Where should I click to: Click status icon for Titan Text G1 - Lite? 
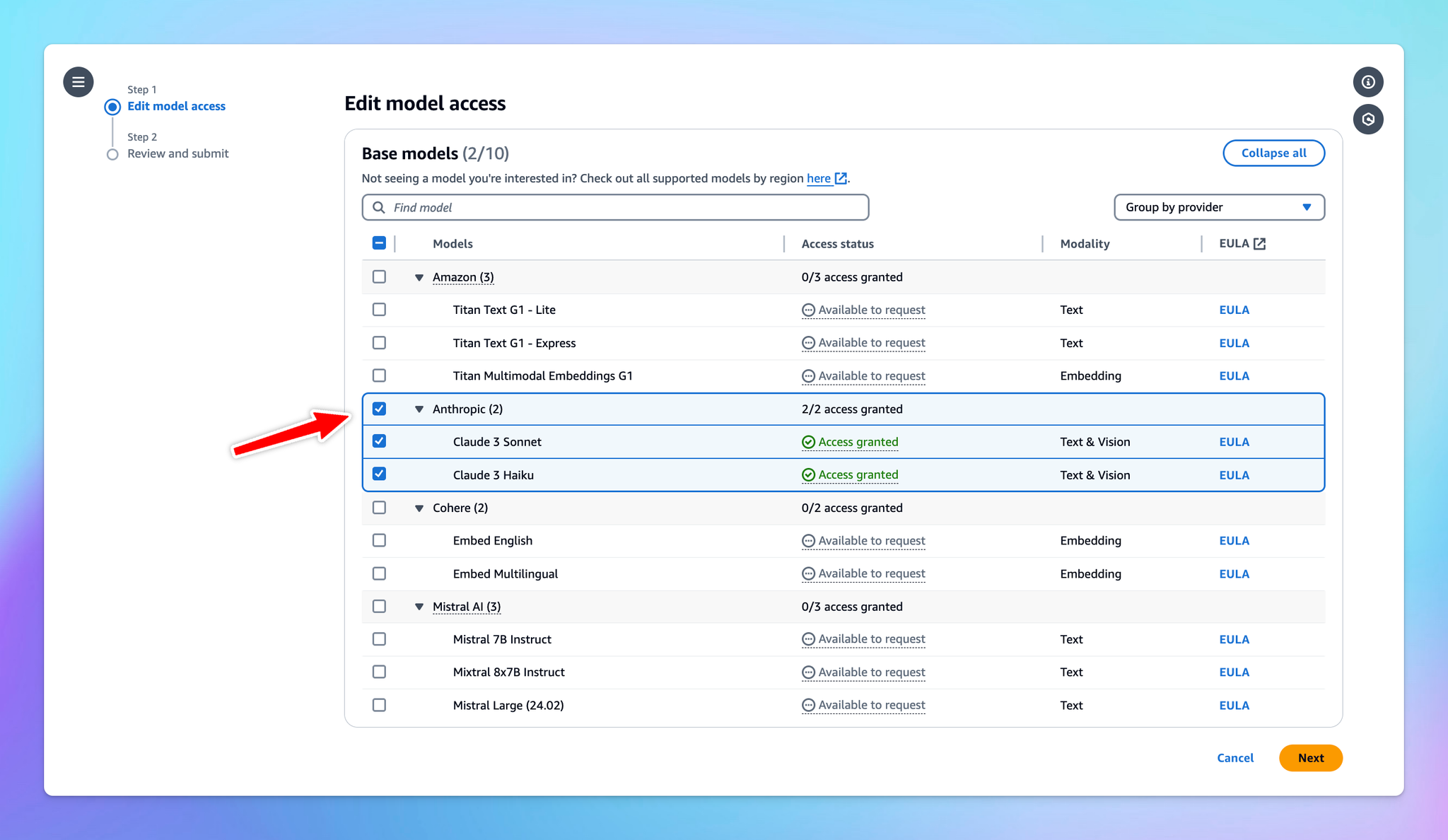click(x=808, y=310)
